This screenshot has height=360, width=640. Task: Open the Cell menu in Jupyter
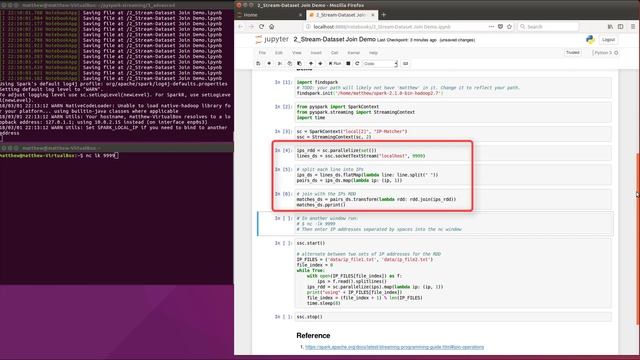point(335,53)
